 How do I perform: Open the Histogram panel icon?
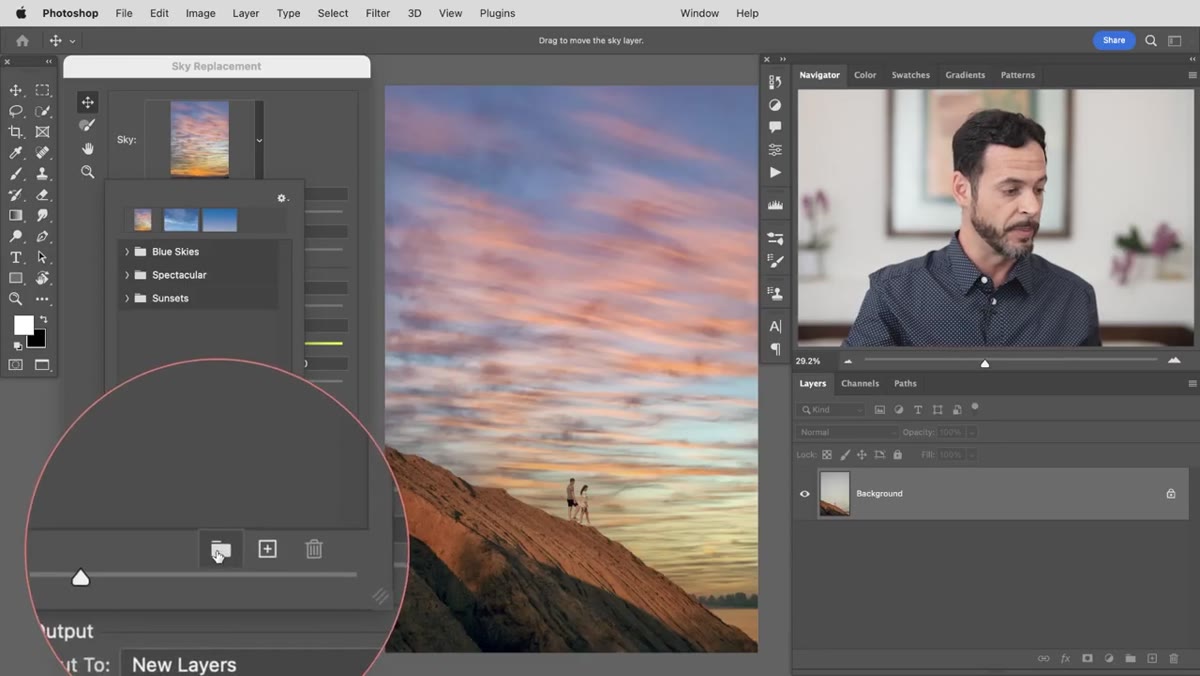coord(775,205)
